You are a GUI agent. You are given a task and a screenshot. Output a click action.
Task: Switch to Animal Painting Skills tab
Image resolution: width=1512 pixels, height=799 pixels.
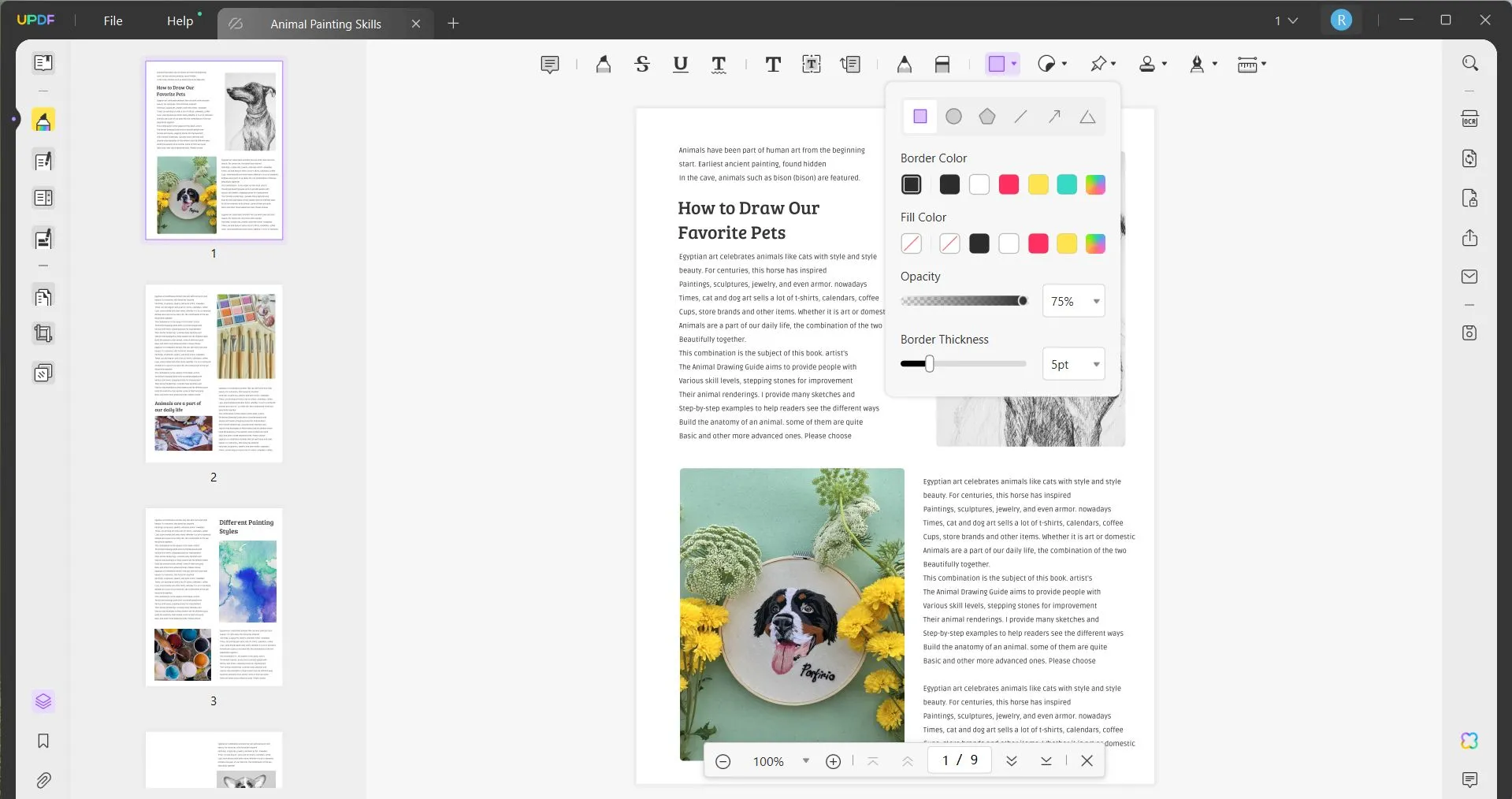click(325, 24)
